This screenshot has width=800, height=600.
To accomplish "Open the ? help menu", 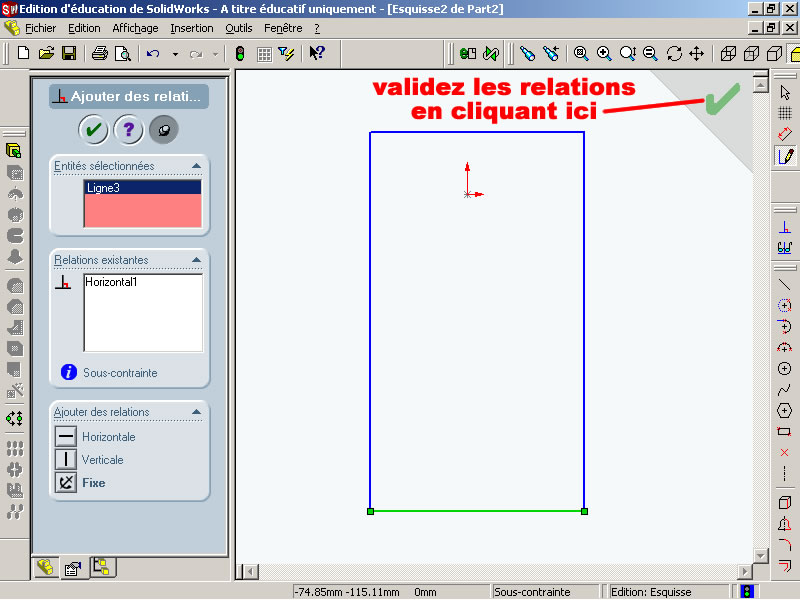I will (317, 28).
